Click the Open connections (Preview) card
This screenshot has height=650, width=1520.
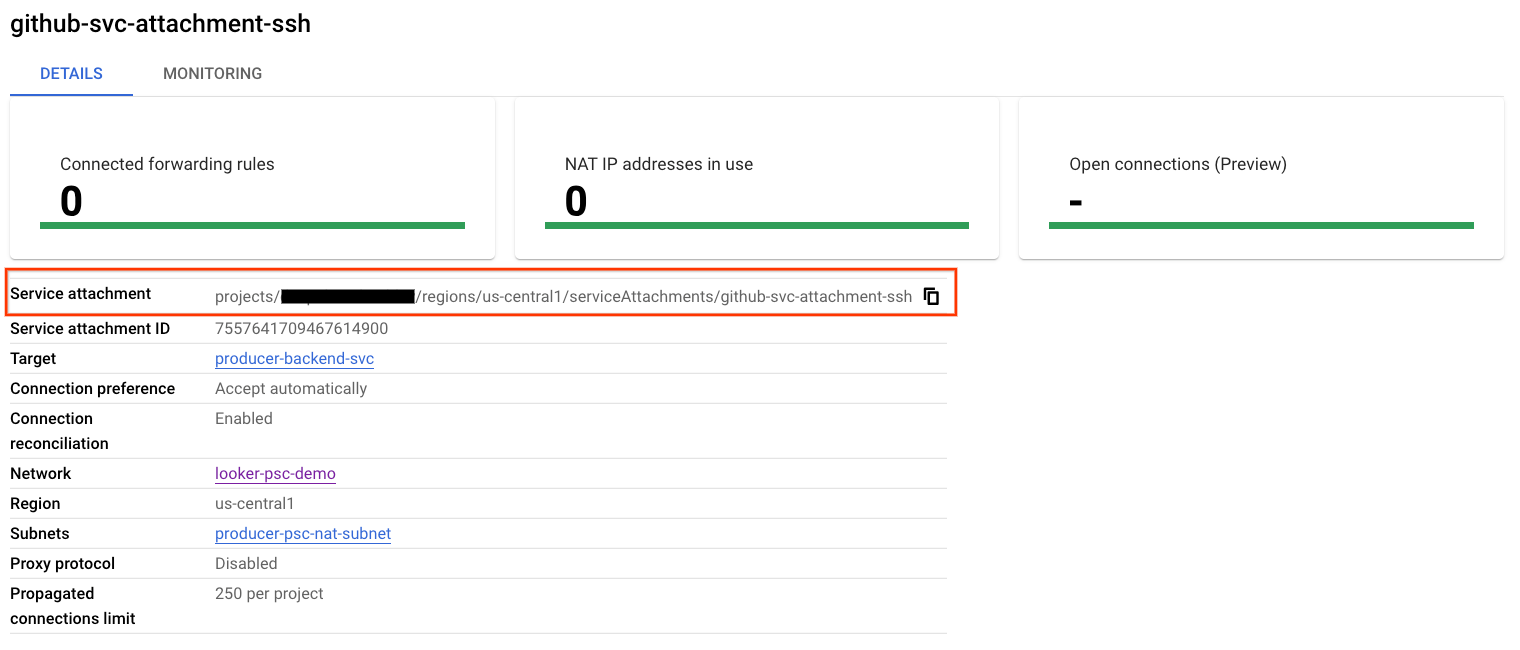1260,180
